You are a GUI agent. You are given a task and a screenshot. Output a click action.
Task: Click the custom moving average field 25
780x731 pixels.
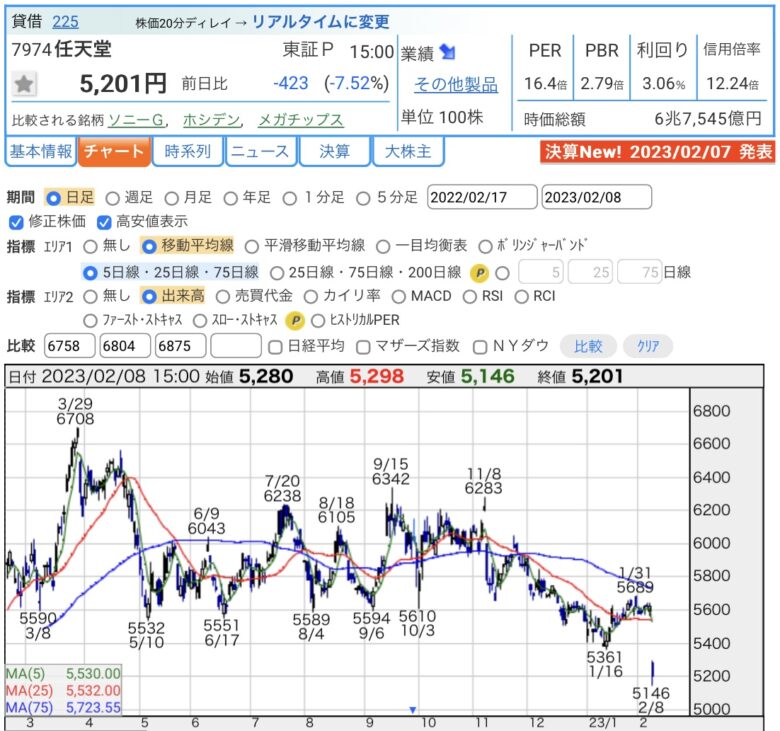[590, 272]
